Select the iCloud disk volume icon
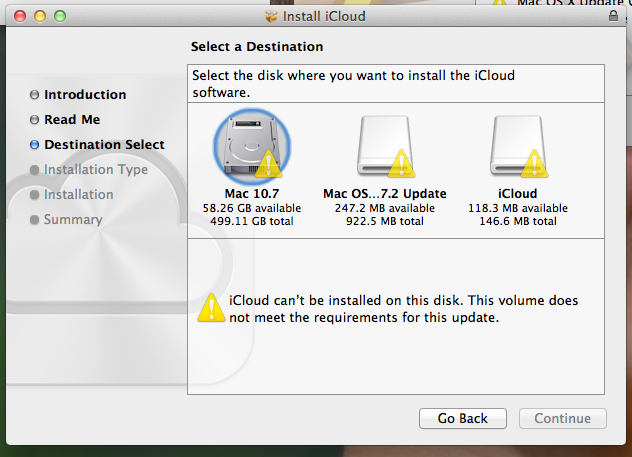Image resolution: width=632 pixels, height=457 pixels. click(x=518, y=147)
